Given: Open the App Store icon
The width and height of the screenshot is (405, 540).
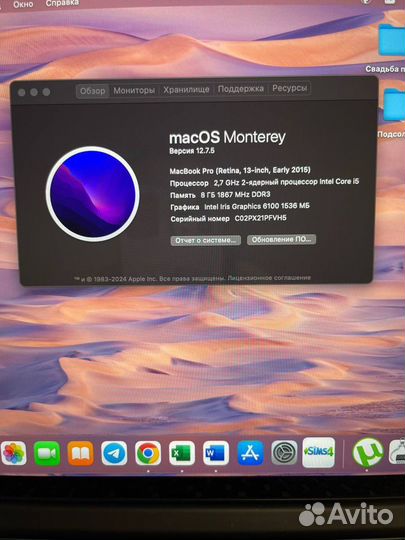Looking at the screenshot, I should pyautogui.click(x=250, y=454).
